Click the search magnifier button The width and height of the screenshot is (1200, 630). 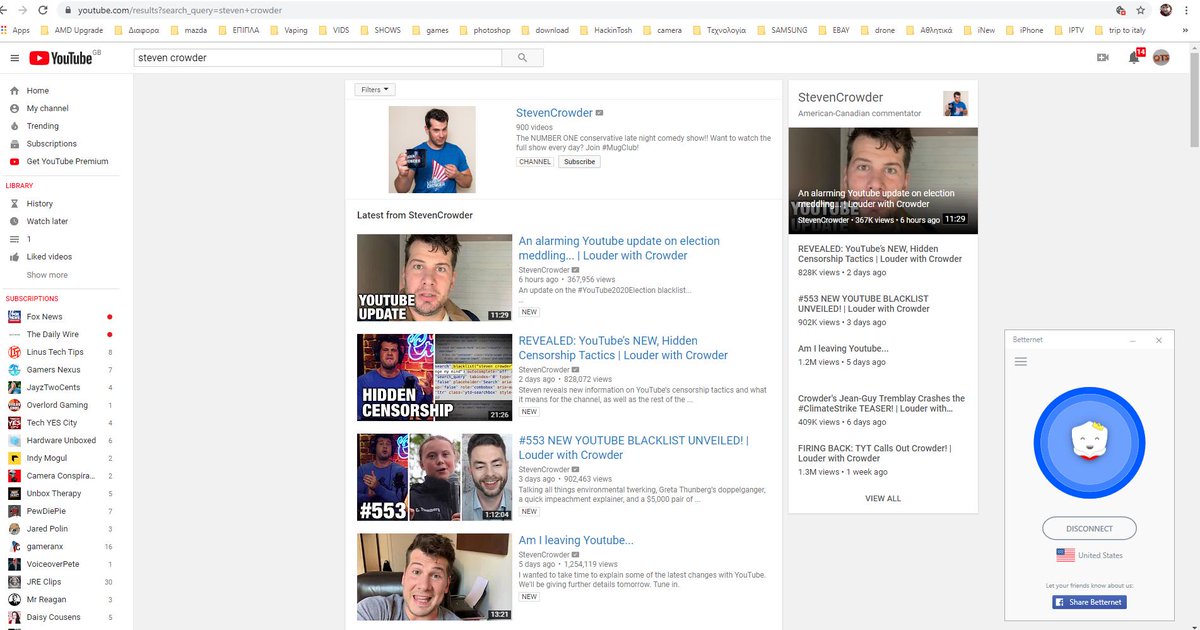click(x=522, y=58)
